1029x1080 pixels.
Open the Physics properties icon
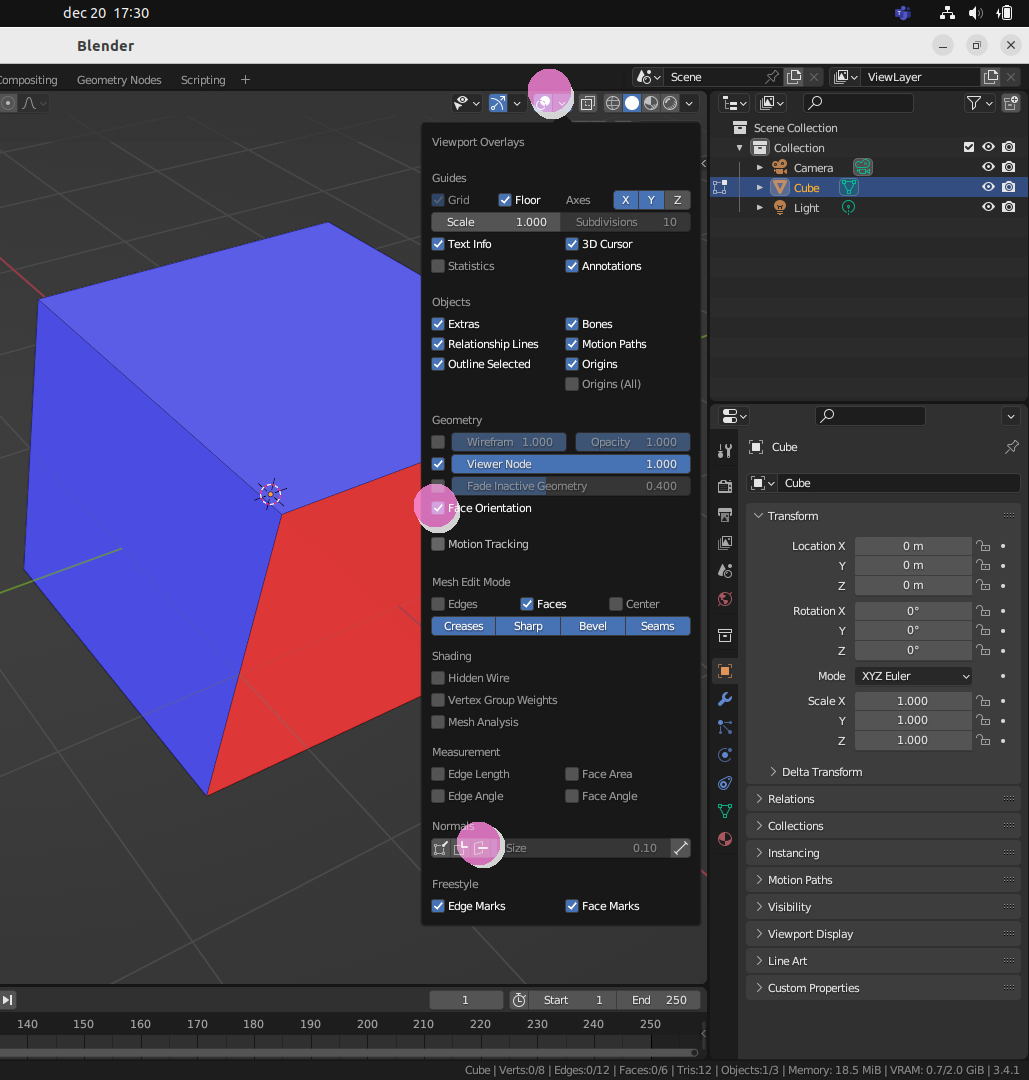pyautogui.click(x=724, y=755)
